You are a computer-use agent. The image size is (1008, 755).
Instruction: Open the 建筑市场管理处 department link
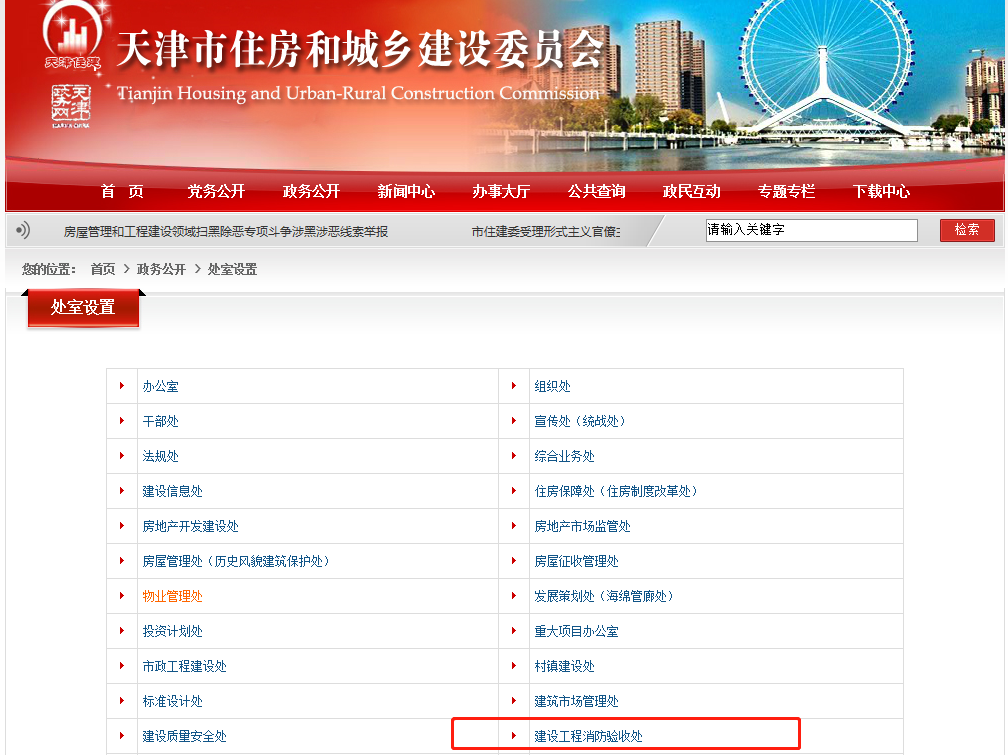[577, 701]
